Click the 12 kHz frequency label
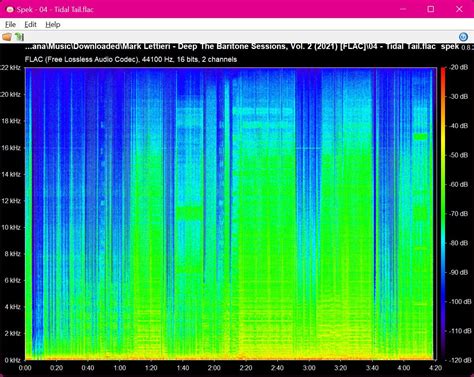Screen dimensions: 474x377 (x=11, y=201)
